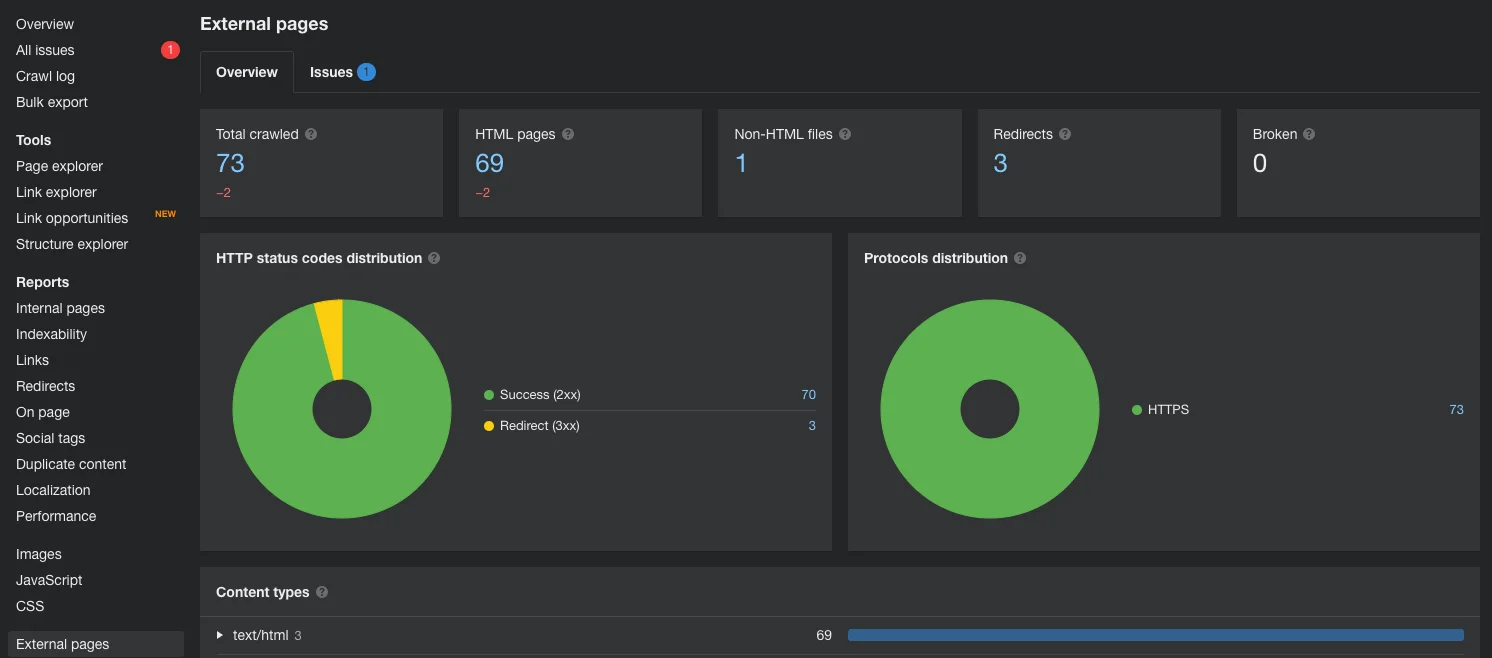Click the blue Issues tab count badge
Viewport: 1492px width, 658px height.
tap(366, 72)
